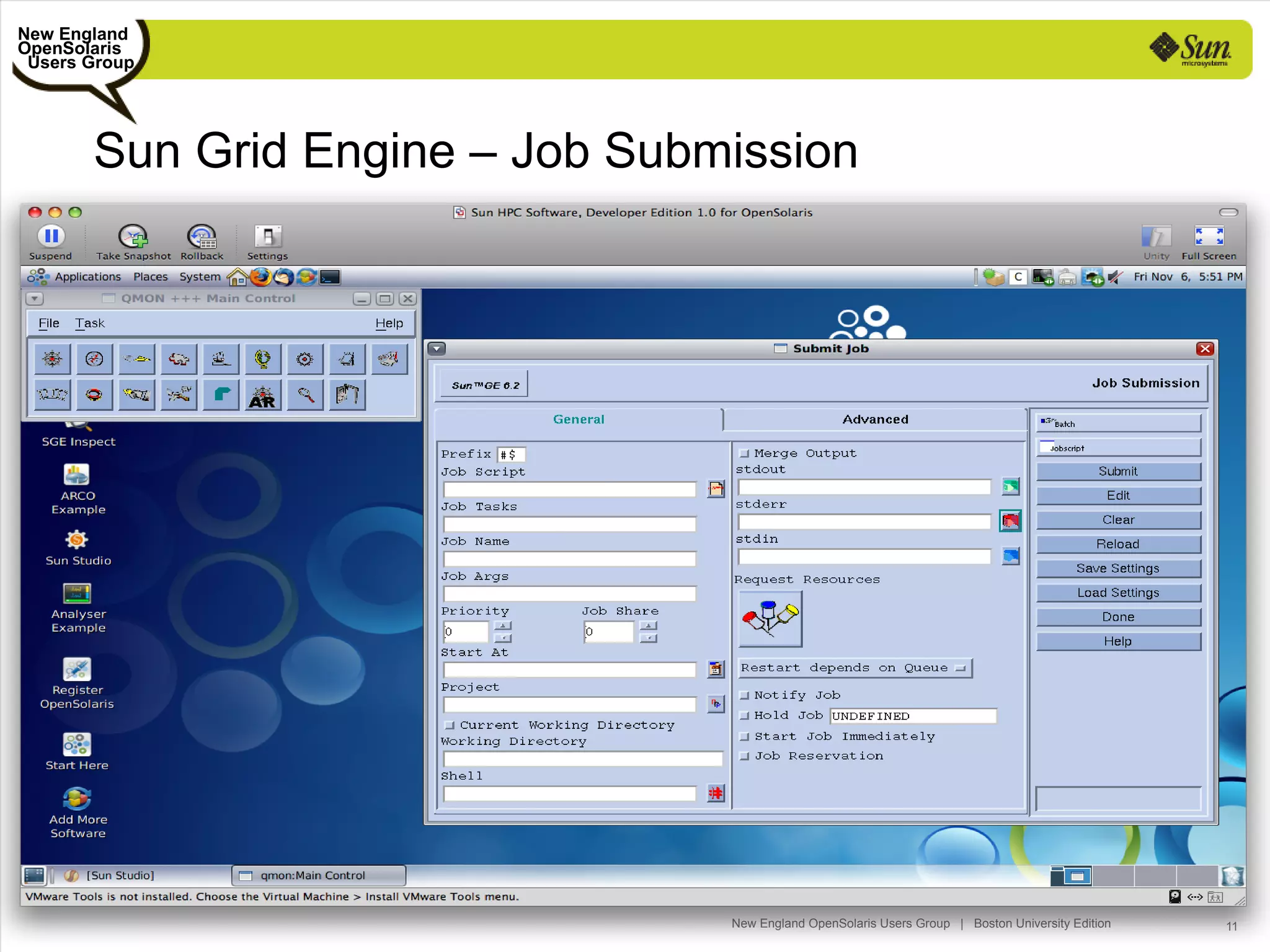Screen dimensions: 1270x952
Task: Open Complex Configuration puzzle piece icon
Action: [x=179, y=359]
